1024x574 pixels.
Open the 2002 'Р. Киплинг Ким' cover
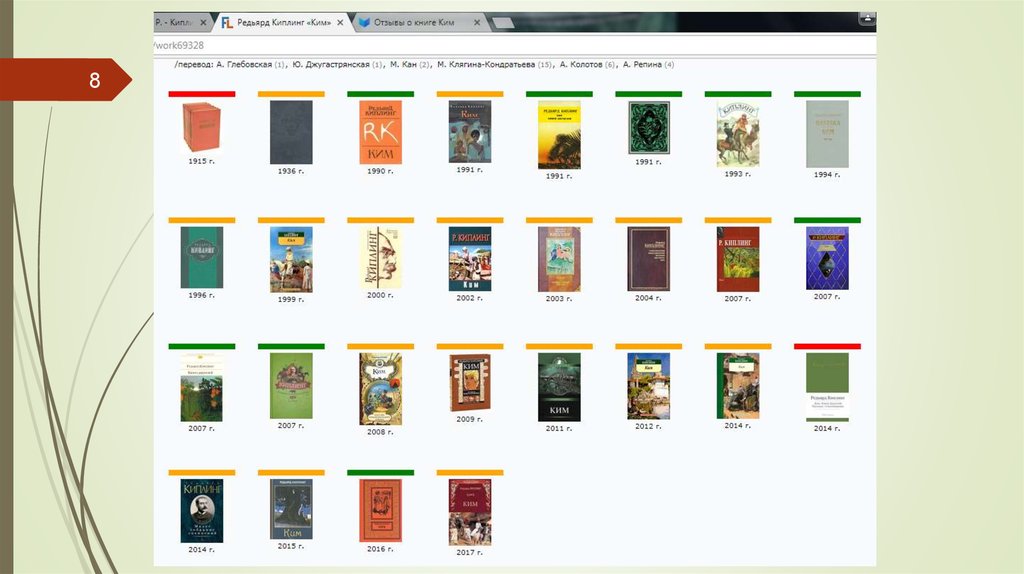click(x=470, y=259)
